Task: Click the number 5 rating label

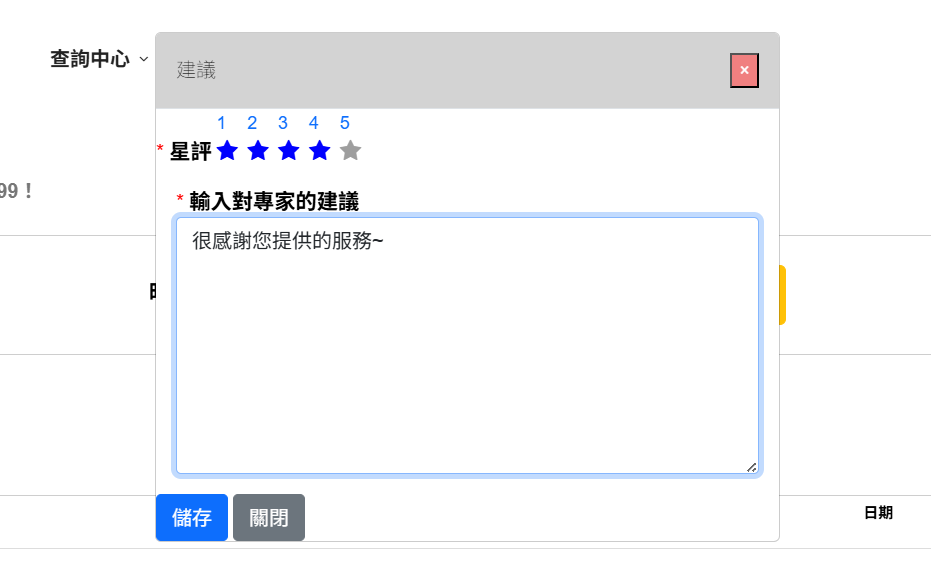Action: pyautogui.click(x=345, y=123)
